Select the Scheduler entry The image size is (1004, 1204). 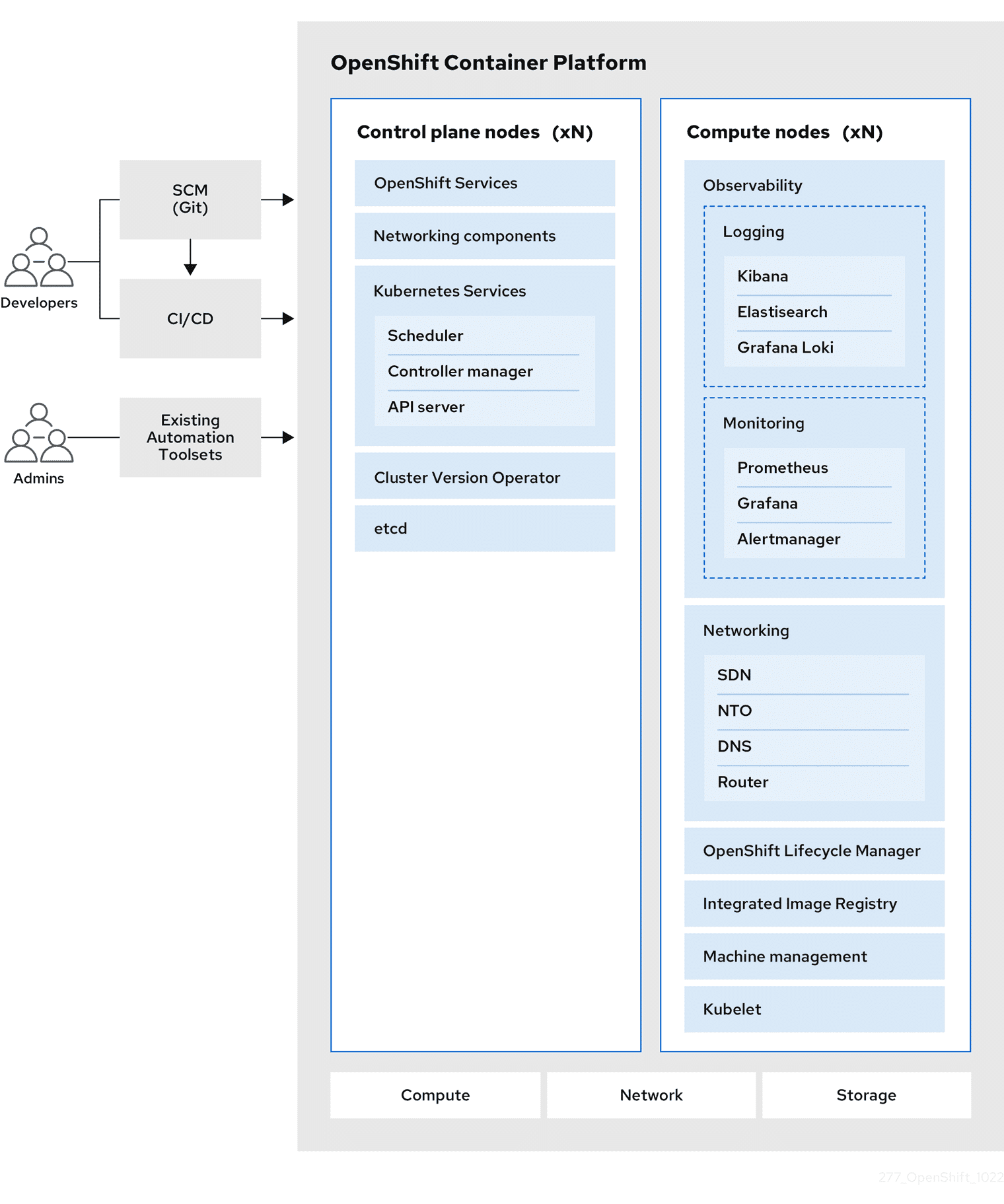tap(484, 336)
